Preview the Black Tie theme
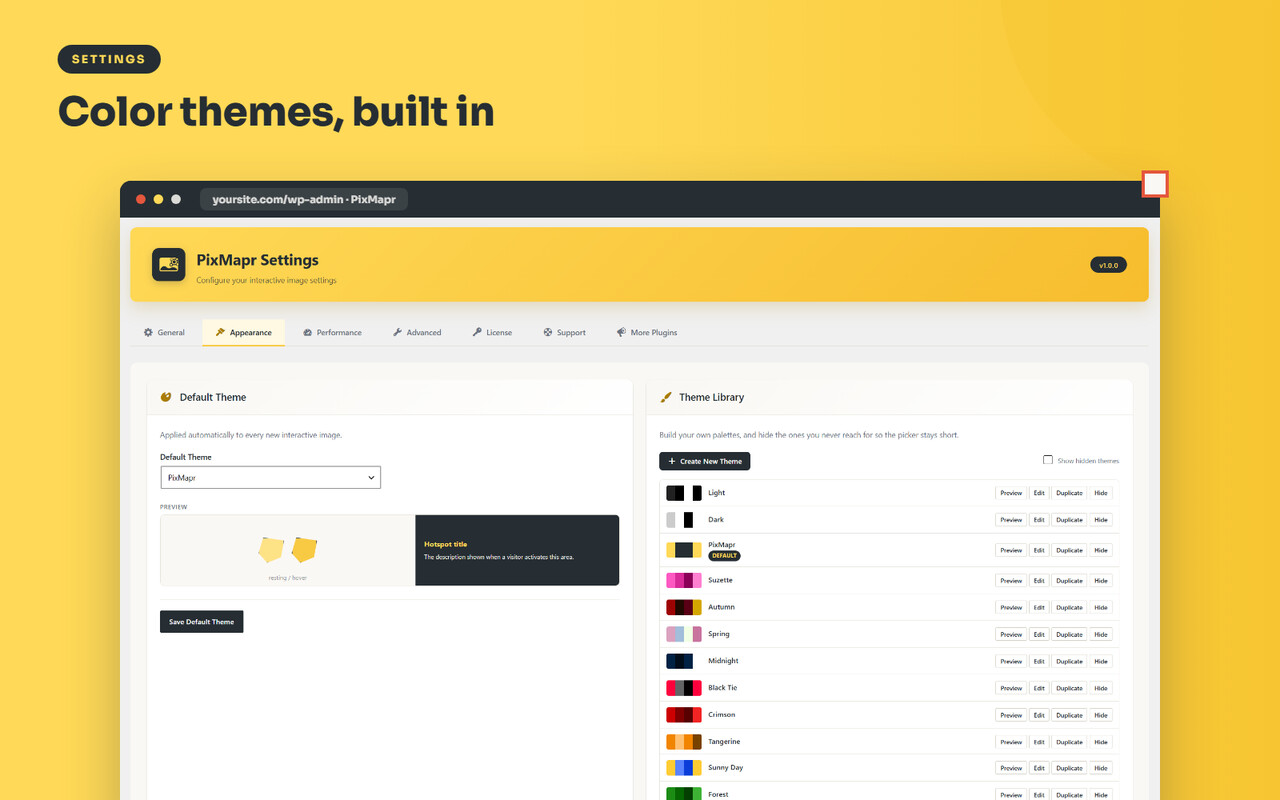1280x800 pixels. [1011, 689]
